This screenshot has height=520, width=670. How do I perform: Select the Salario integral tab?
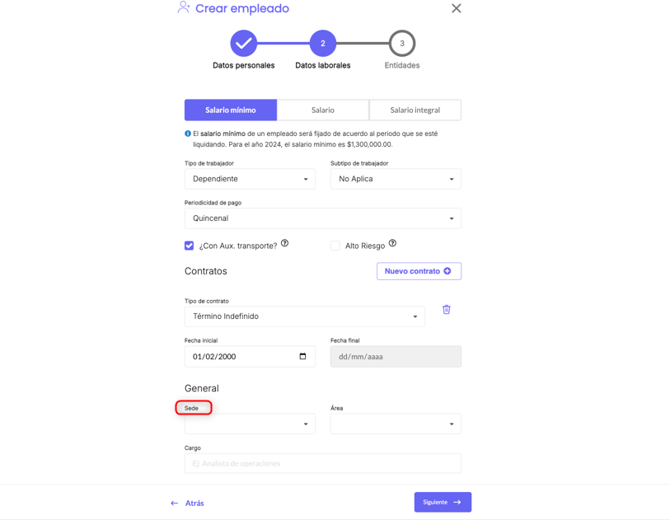point(415,110)
